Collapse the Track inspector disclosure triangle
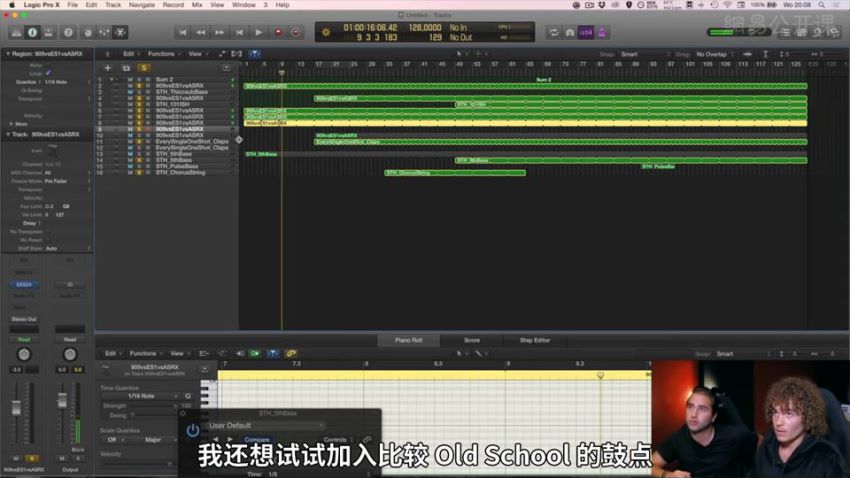This screenshot has height=478, width=850. 8,134
